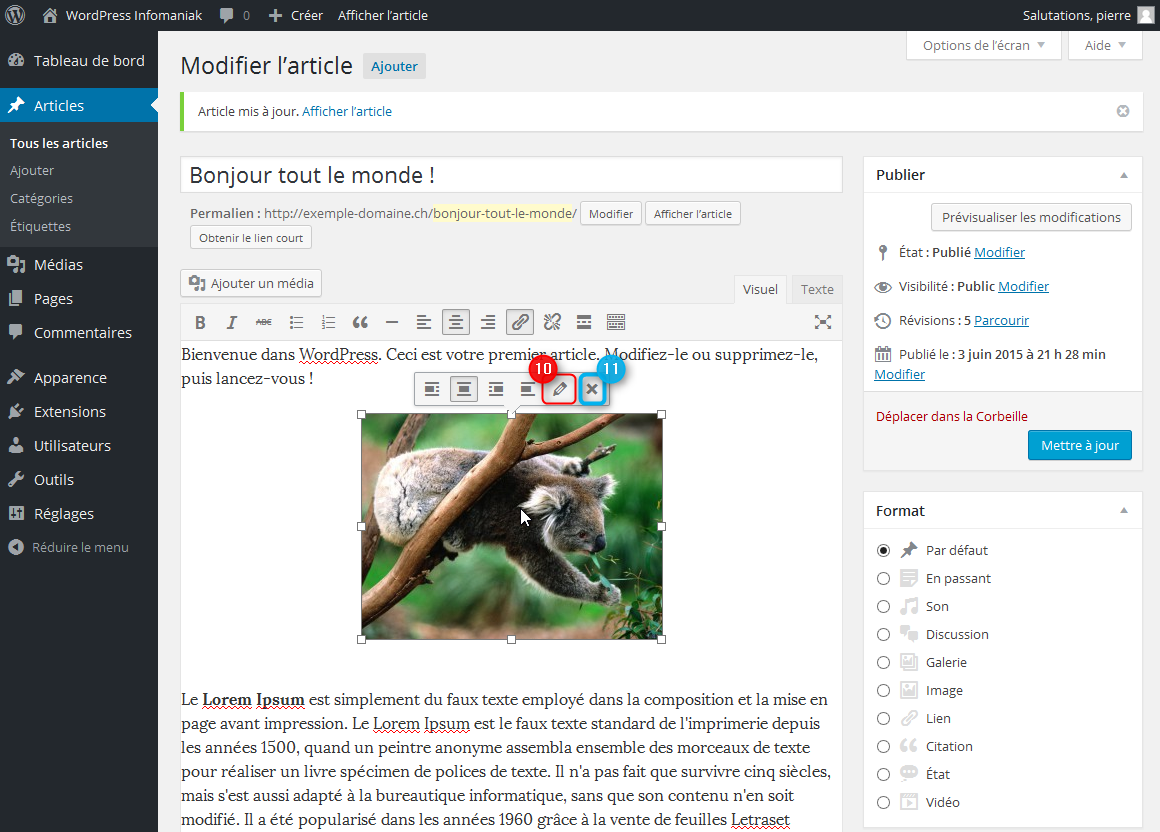Enable distraction-free fullscreen writing mode
Screen dimensions: 1160x832
tap(822, 322)
